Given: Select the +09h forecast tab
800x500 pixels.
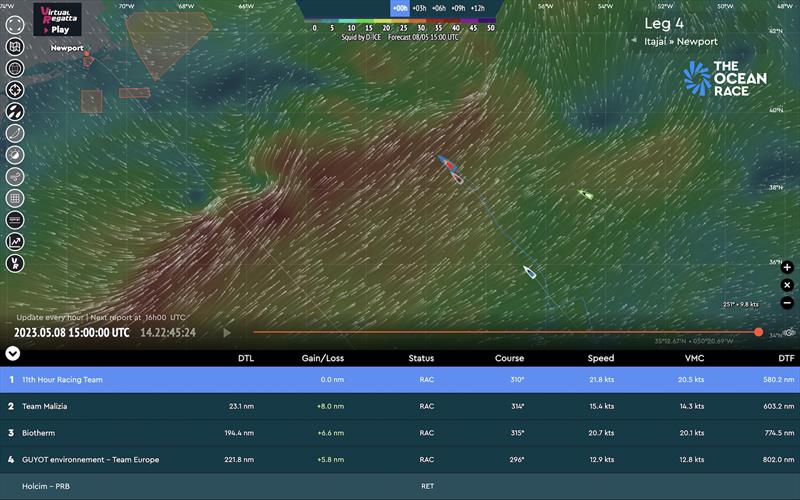Looking at the screenshot, I should (x=458, y=8).
